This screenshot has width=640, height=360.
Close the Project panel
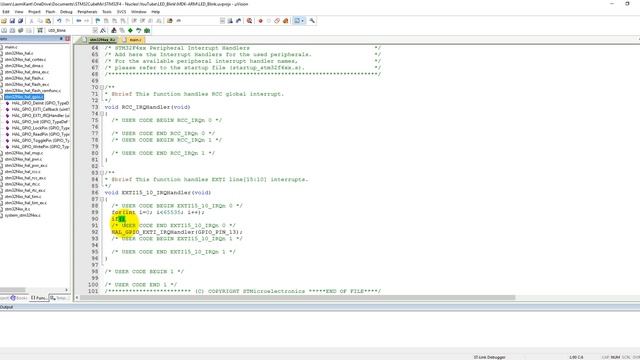[68, 39]
